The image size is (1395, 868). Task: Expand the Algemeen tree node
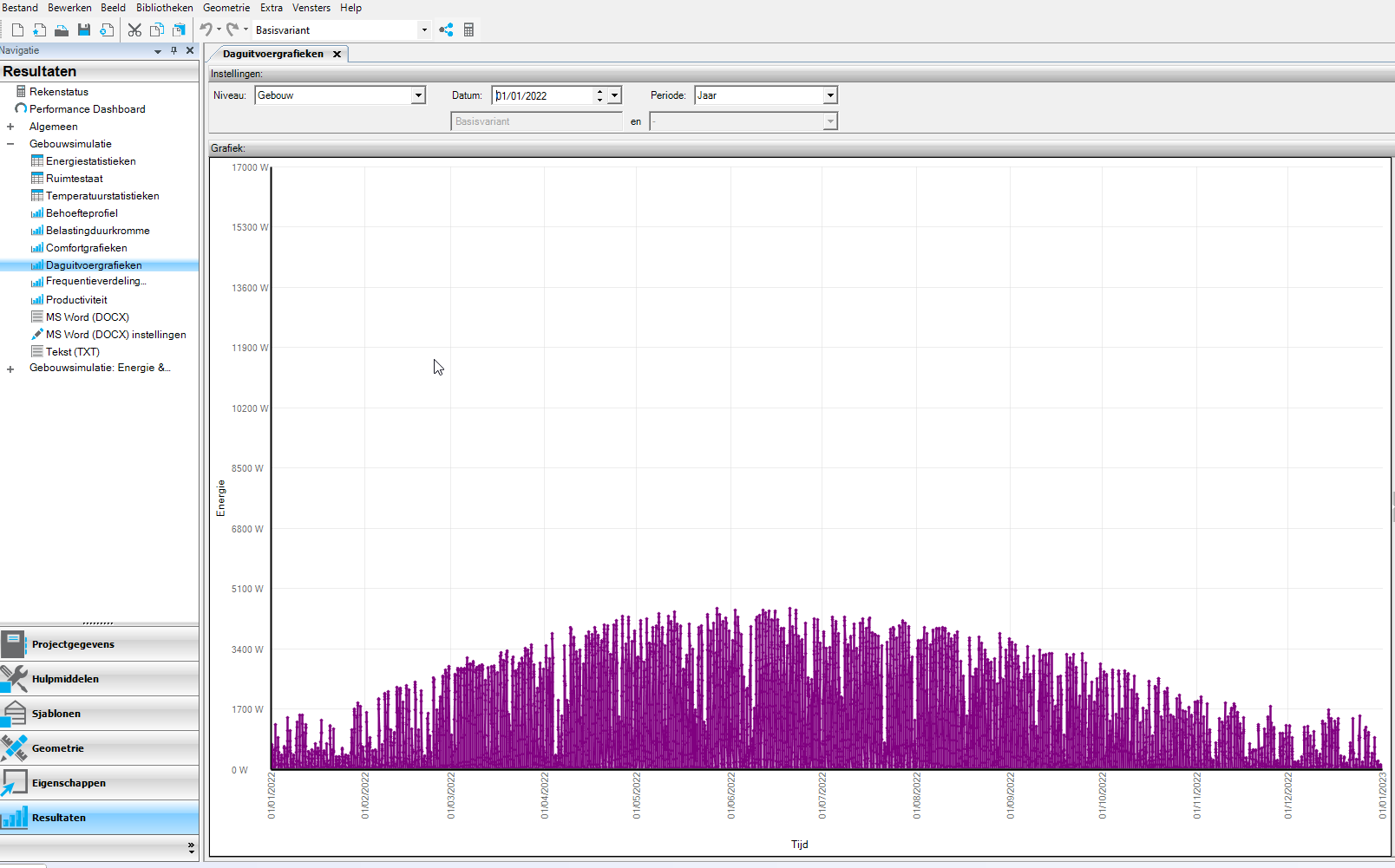(x=10, y=127)
